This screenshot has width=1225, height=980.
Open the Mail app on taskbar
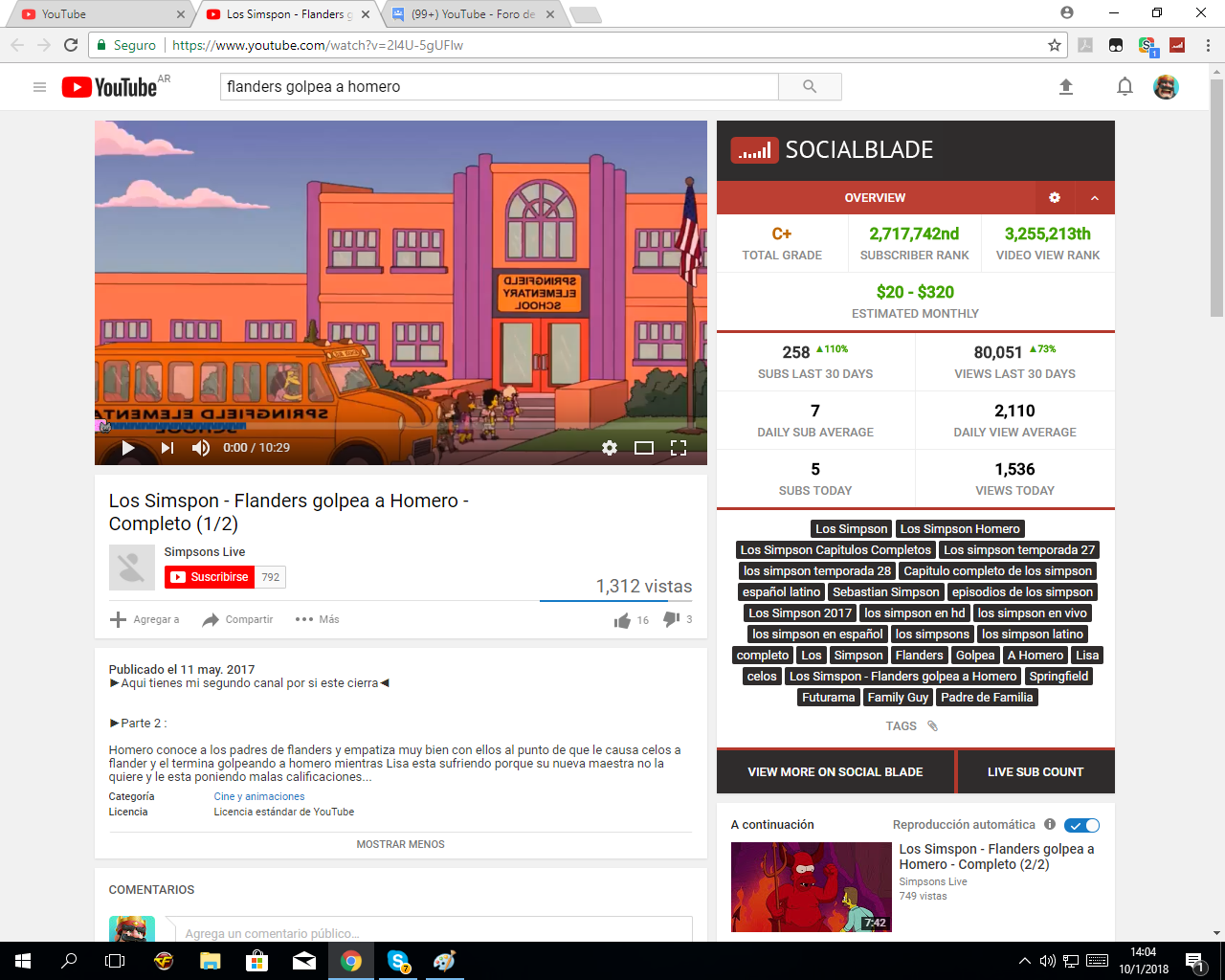pos(304,961)
